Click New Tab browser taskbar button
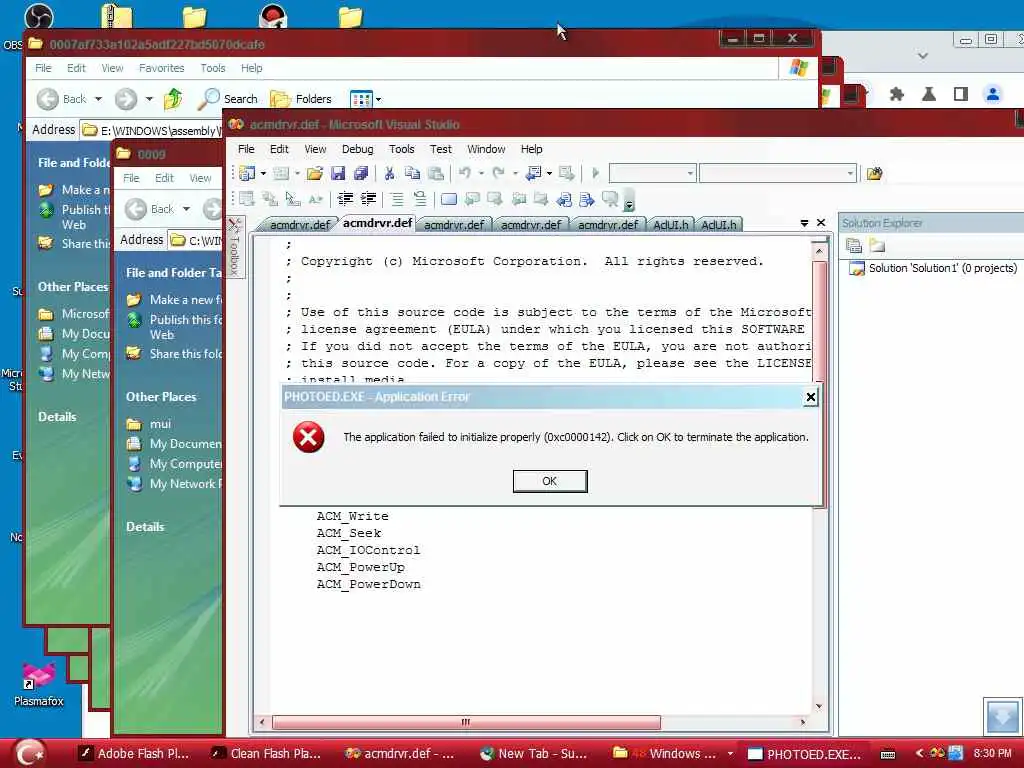Image resolution: width=1024 pixels, height=768 pixels. coord(534,754)
